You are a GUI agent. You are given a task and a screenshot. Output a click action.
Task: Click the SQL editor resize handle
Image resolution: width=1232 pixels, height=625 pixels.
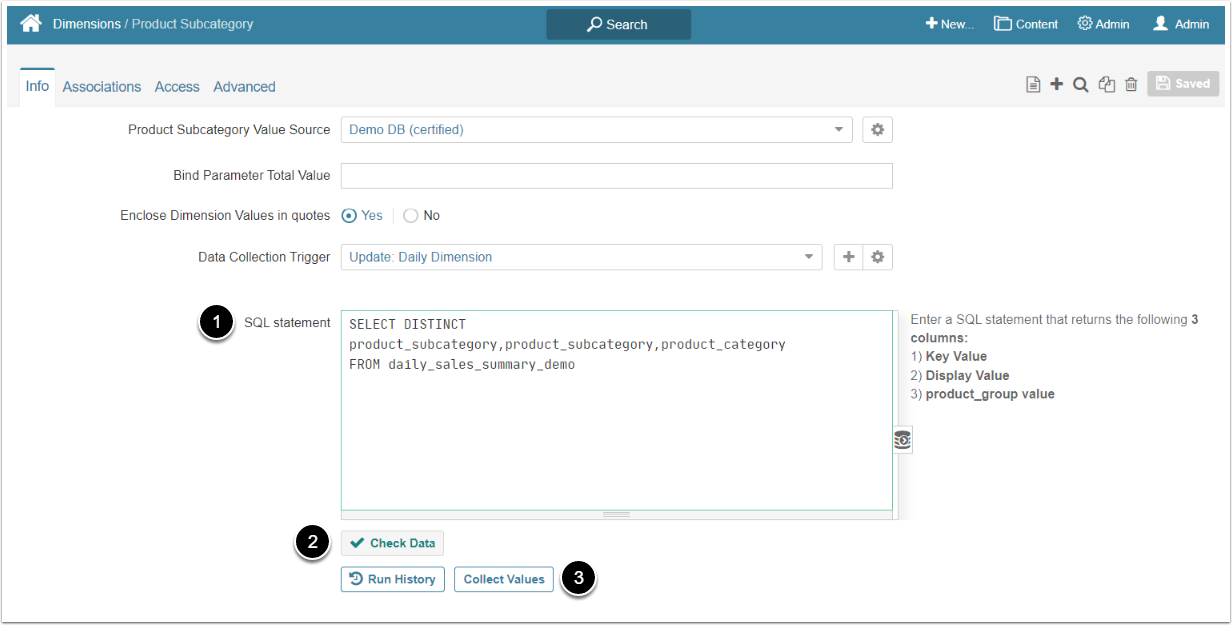click(x=616, y=515)
